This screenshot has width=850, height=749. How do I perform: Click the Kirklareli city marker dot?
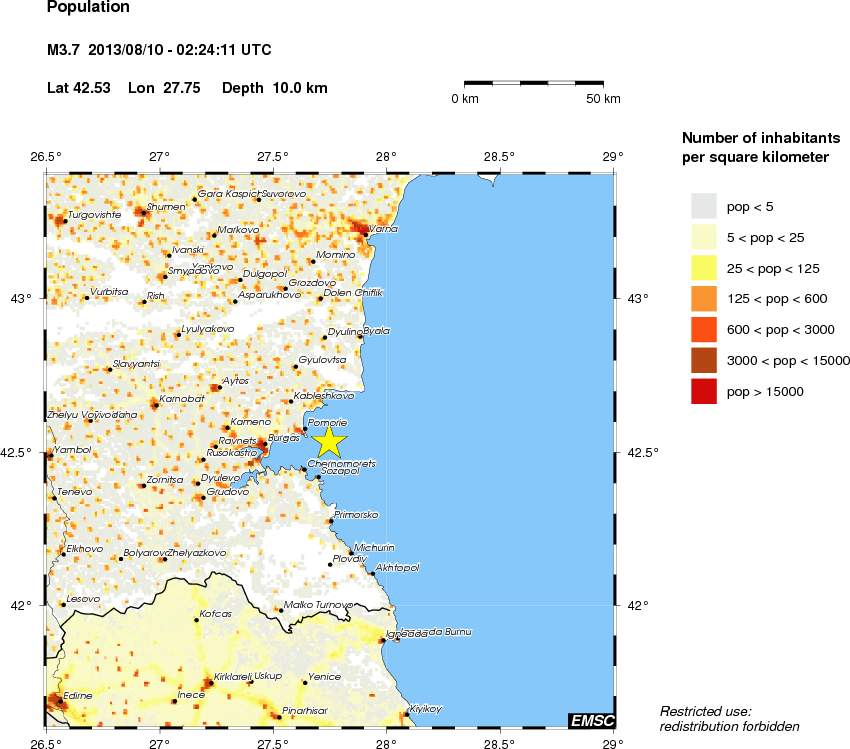pos(208,684)
